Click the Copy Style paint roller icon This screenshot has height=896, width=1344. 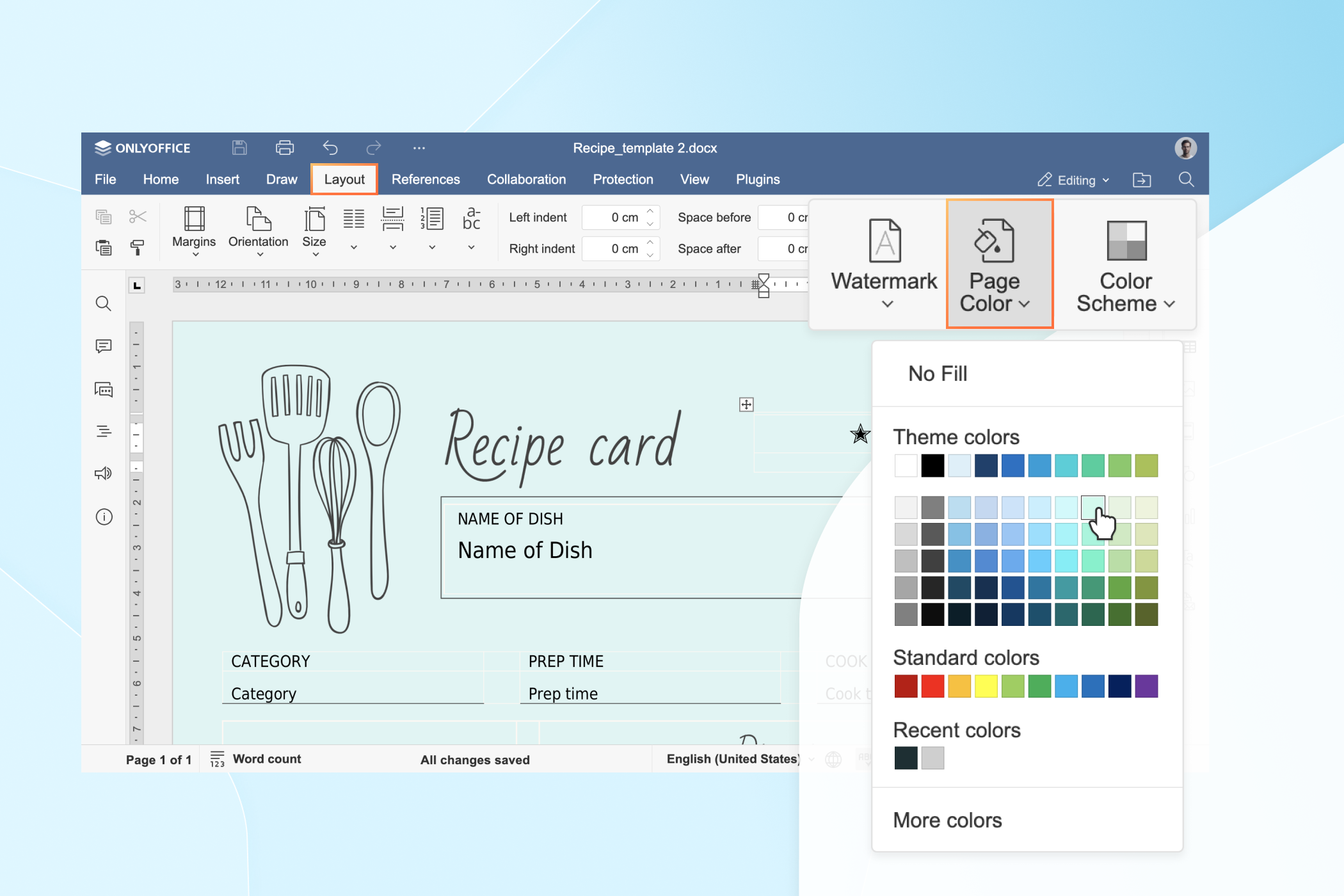138,247
